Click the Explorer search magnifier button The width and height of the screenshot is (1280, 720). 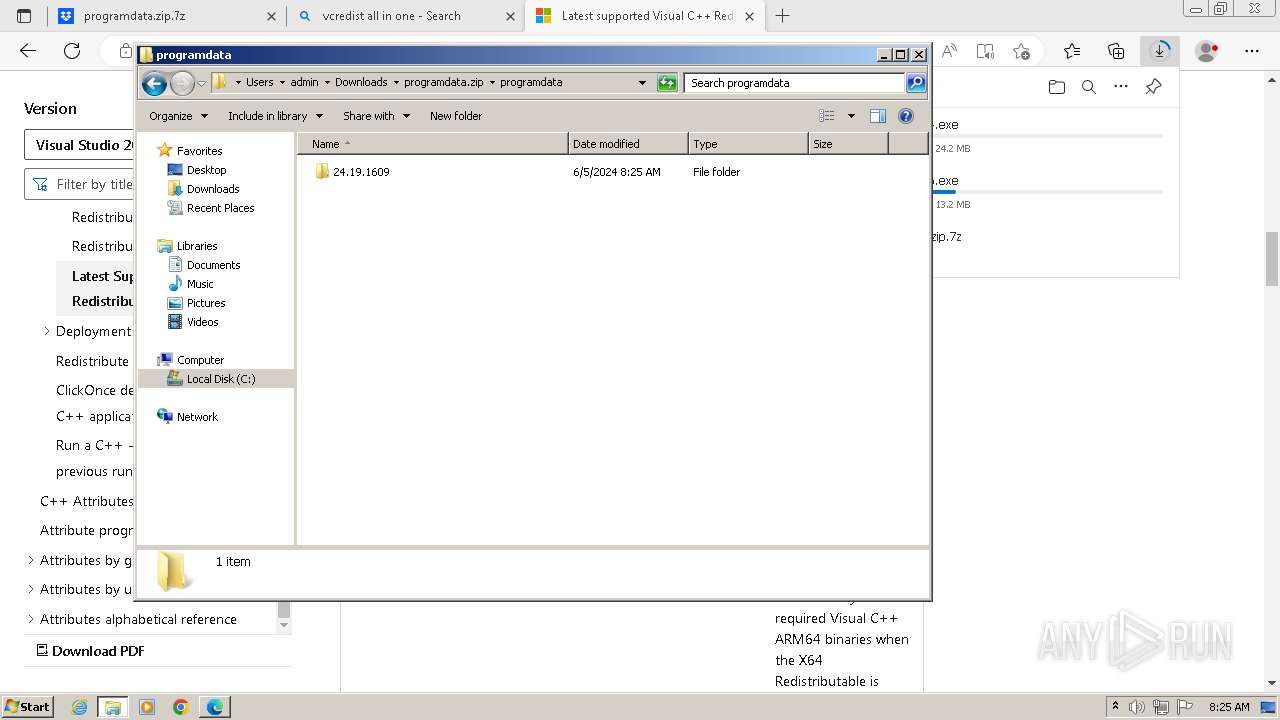coord(916,83)
